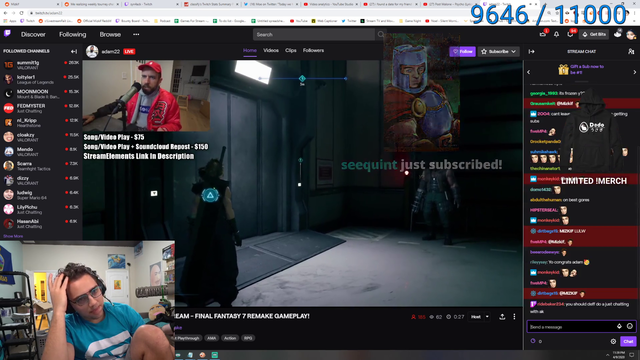Click the AMA tag
Screen dimensions: 640x360
tap(211, 338)
